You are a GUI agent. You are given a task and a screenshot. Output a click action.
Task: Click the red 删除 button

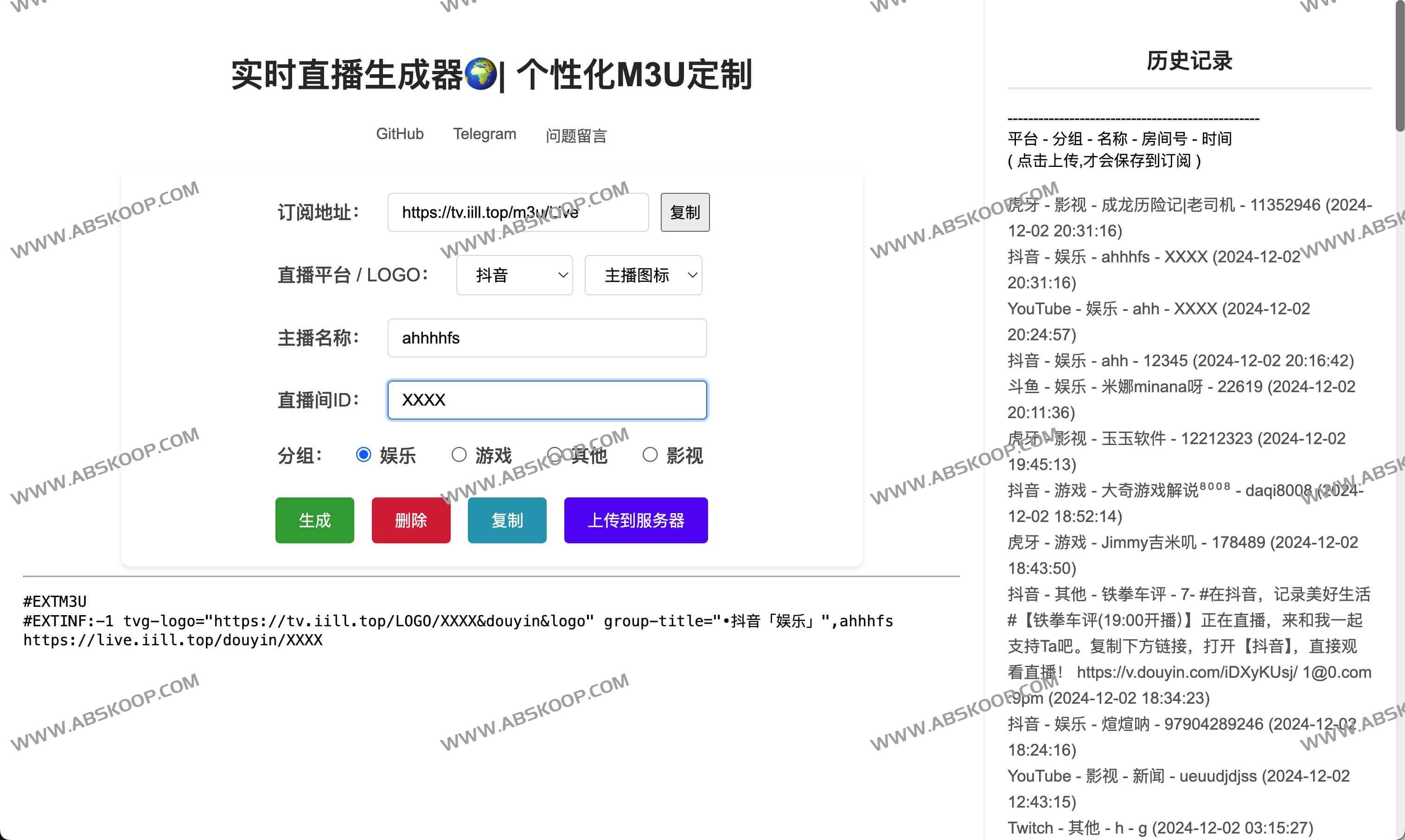tap(411, 520)
